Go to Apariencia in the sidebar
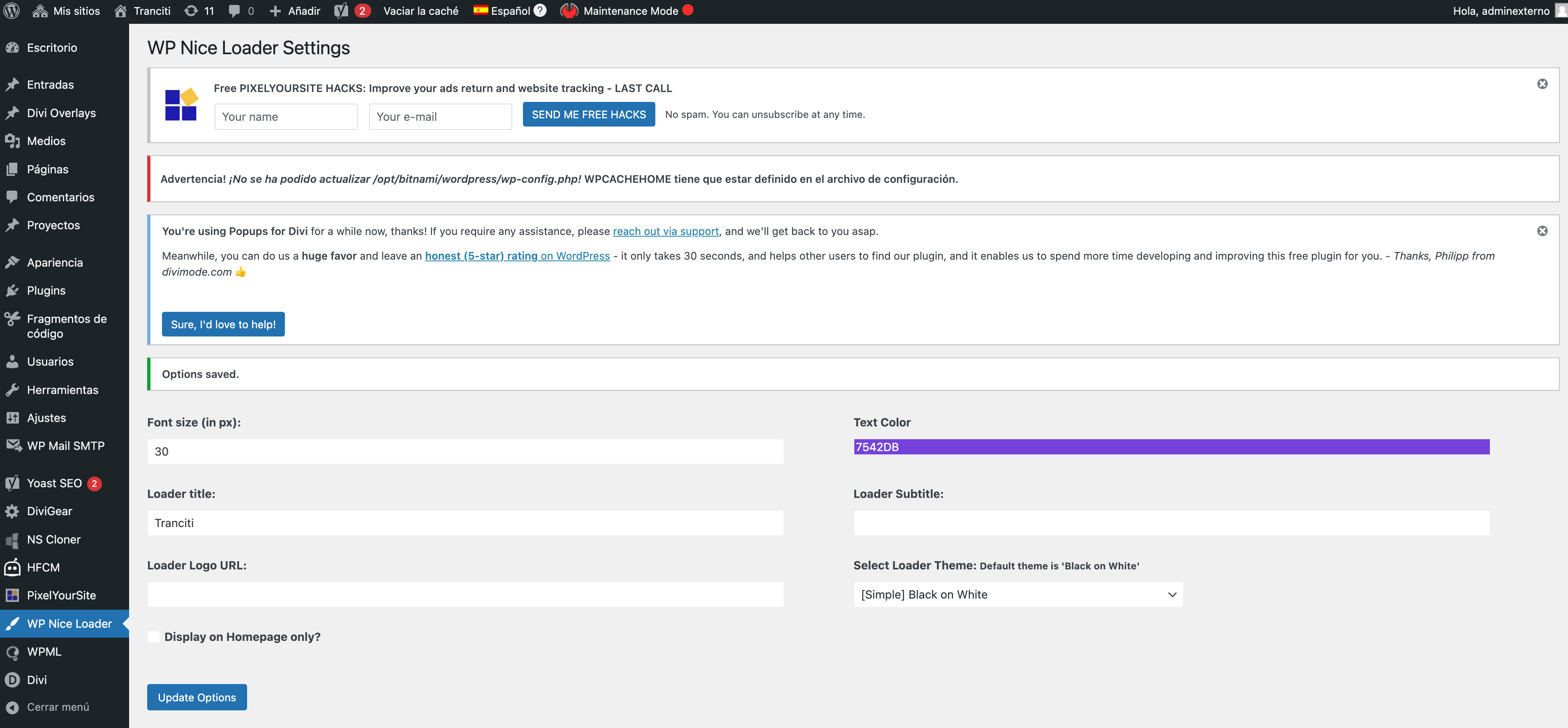 [x=55, y=263]
